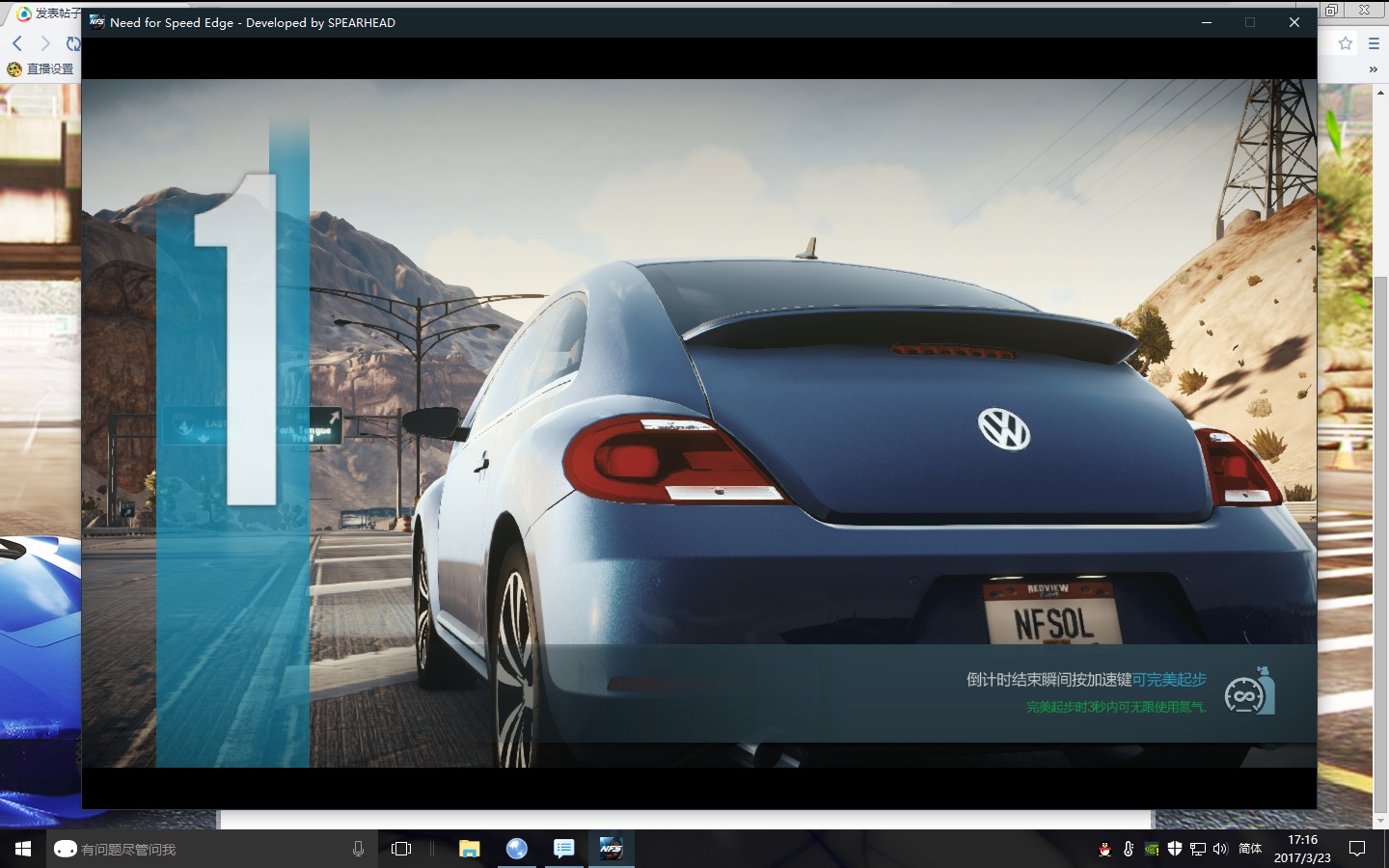Open the NVIDIA tray icon
Screen dimensions: 1389x868
(x=1152, y=849)
